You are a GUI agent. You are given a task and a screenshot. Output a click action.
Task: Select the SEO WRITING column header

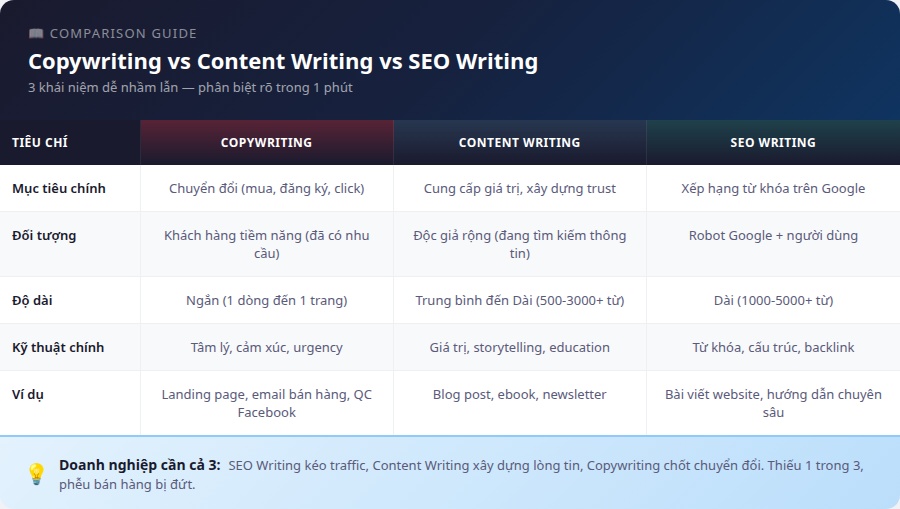click(773, 142)
